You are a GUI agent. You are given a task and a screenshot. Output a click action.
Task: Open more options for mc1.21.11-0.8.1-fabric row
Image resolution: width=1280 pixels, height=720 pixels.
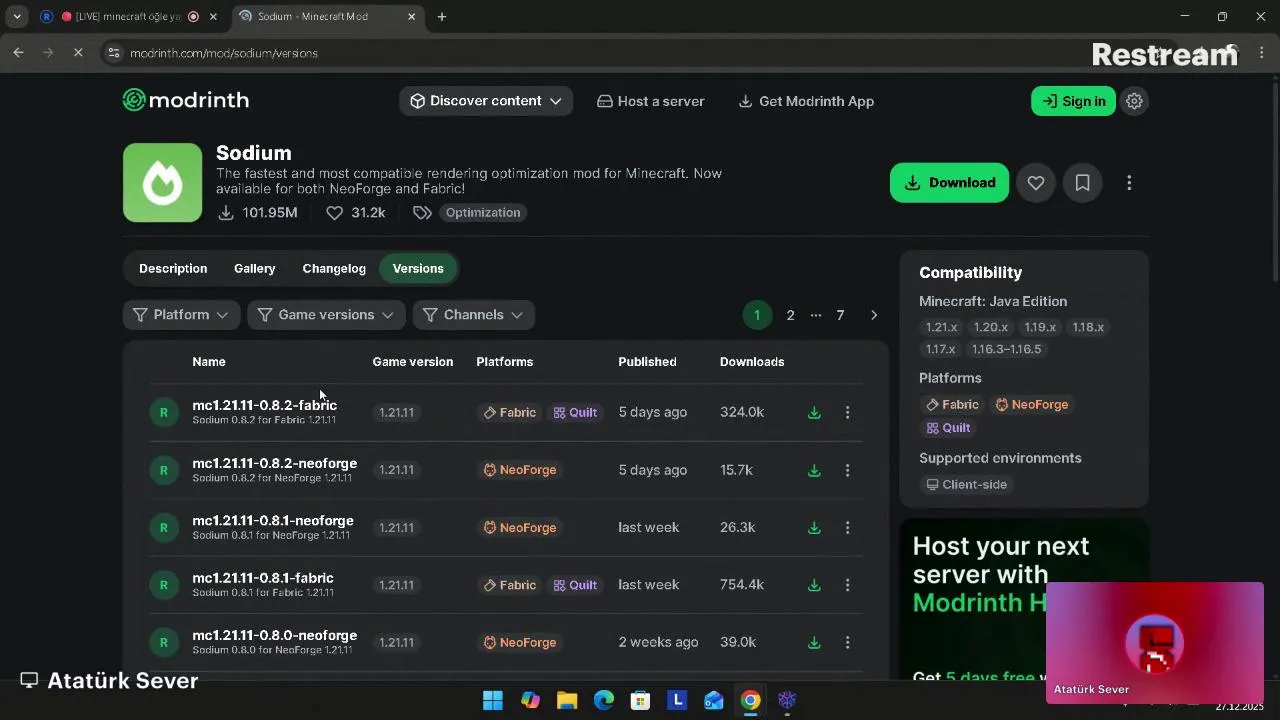[847, 585]
